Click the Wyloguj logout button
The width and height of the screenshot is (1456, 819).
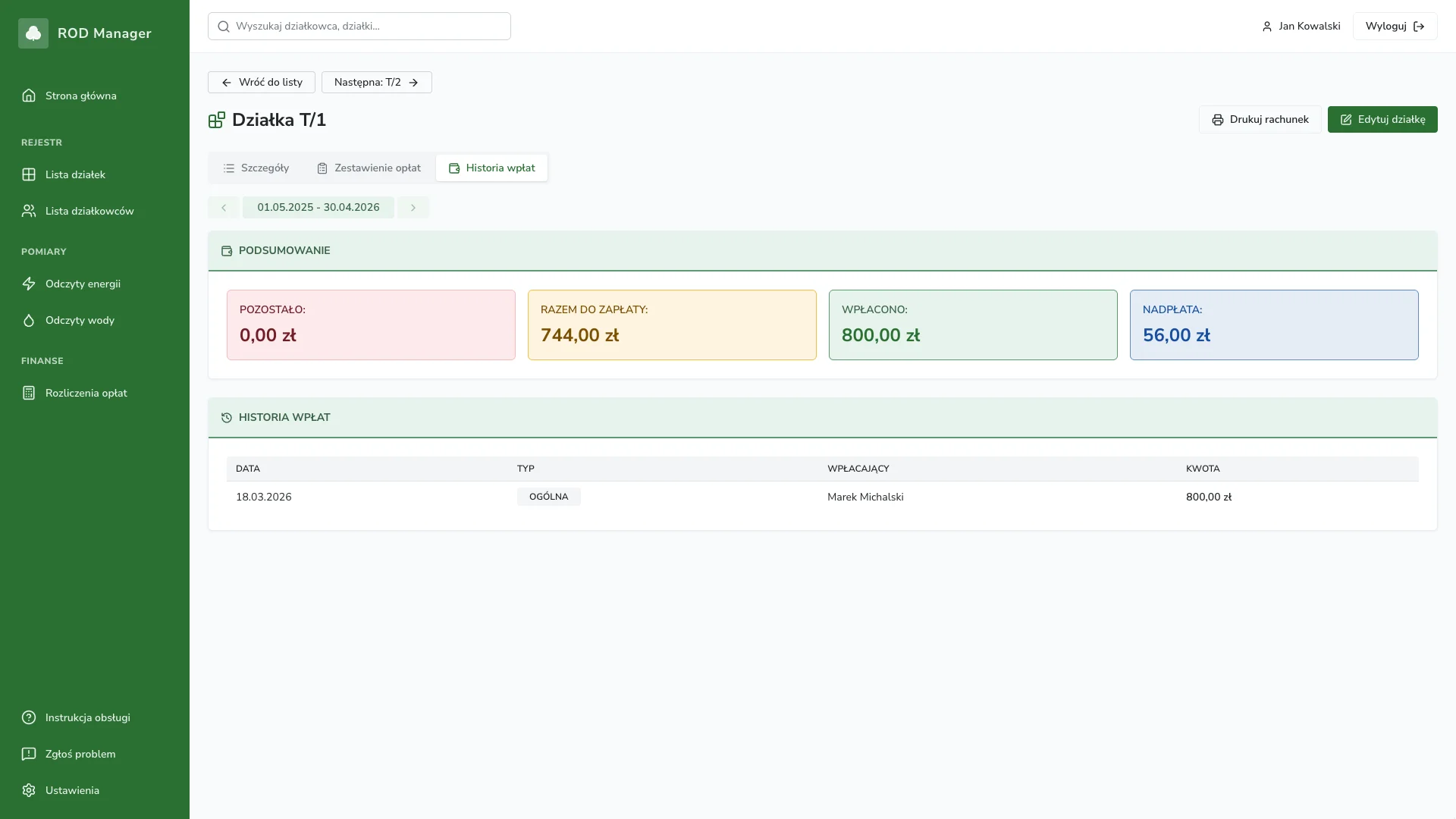(1395, 27)
